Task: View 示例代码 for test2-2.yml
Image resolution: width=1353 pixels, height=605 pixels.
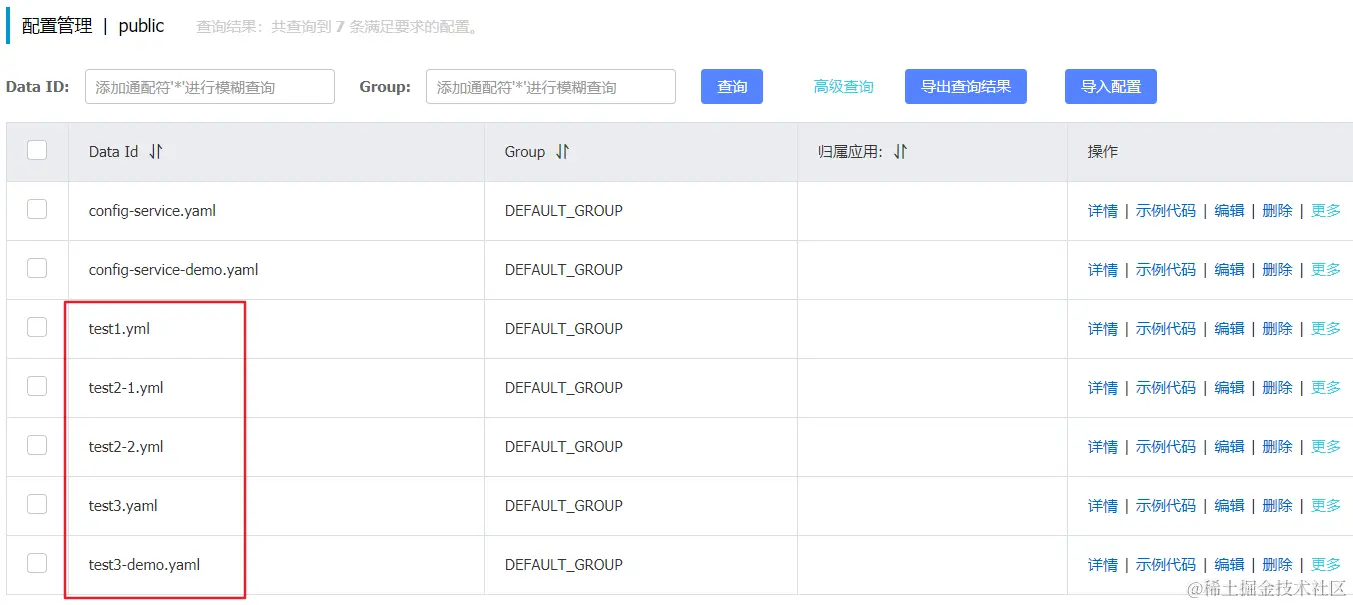Action: pyautogui.click(x=1165, y=447)
